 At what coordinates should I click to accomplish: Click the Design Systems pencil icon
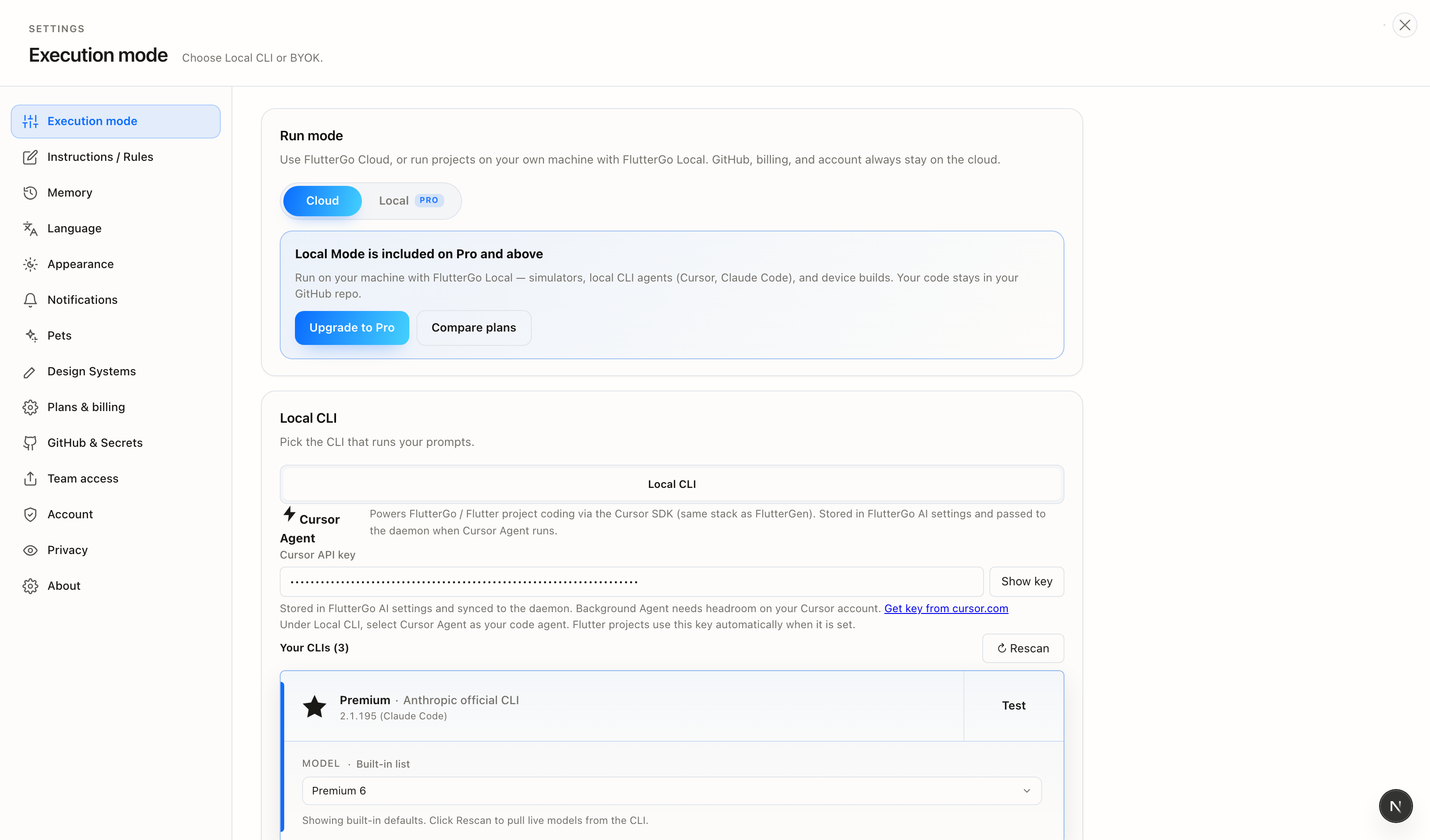pyautogui.click(x=30, y=372)
